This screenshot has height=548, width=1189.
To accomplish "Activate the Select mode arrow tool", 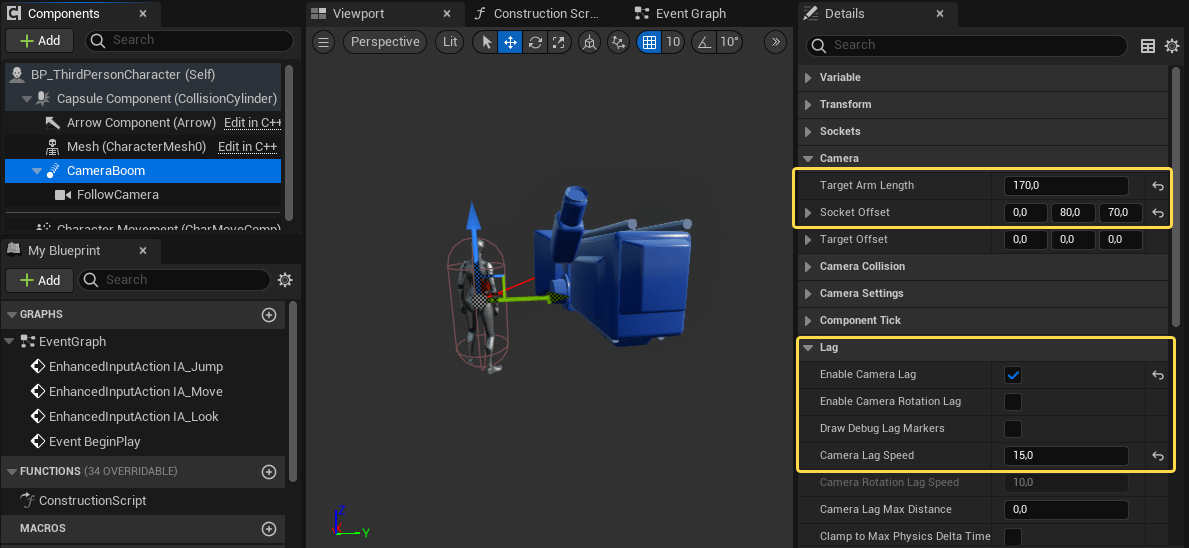I will [487, 42].
